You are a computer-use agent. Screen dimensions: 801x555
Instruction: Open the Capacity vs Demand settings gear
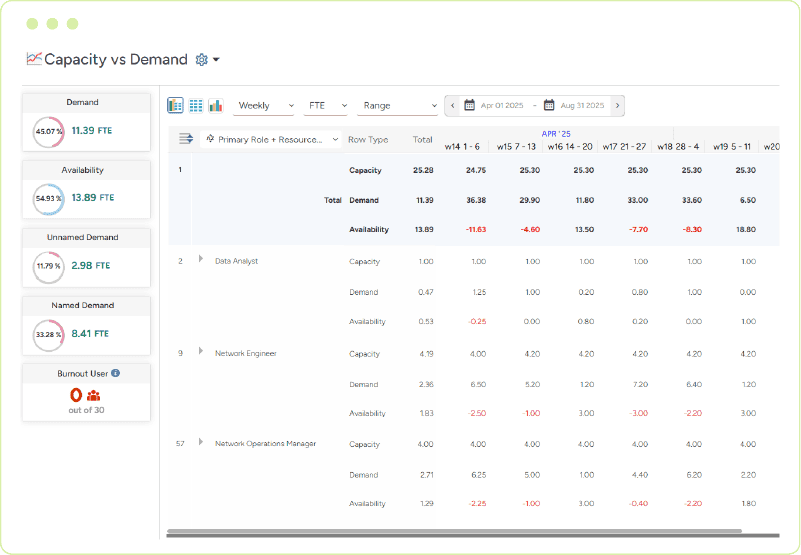click(201, 60)
